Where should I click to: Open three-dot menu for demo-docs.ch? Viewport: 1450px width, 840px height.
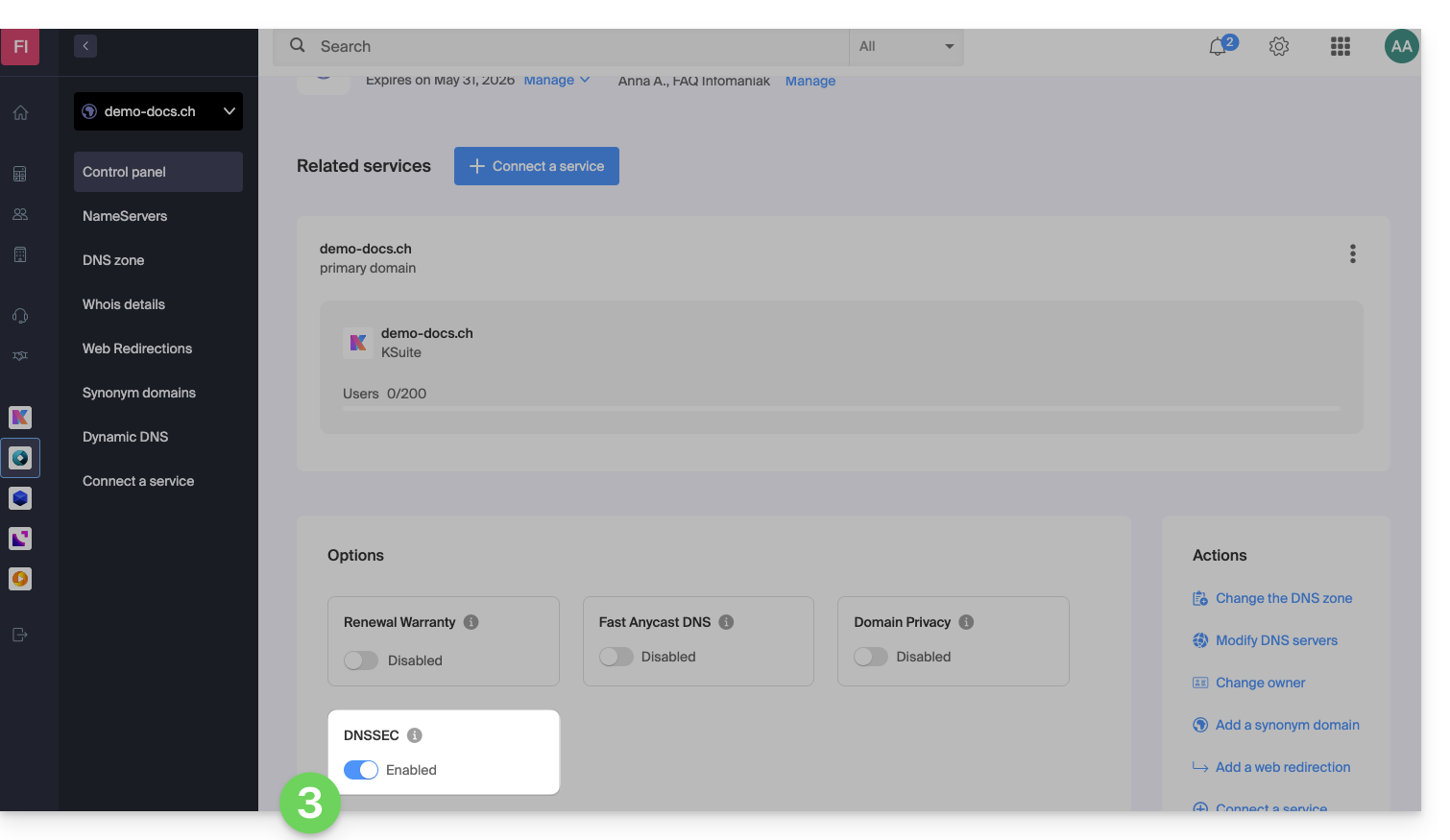point(1352,253)
